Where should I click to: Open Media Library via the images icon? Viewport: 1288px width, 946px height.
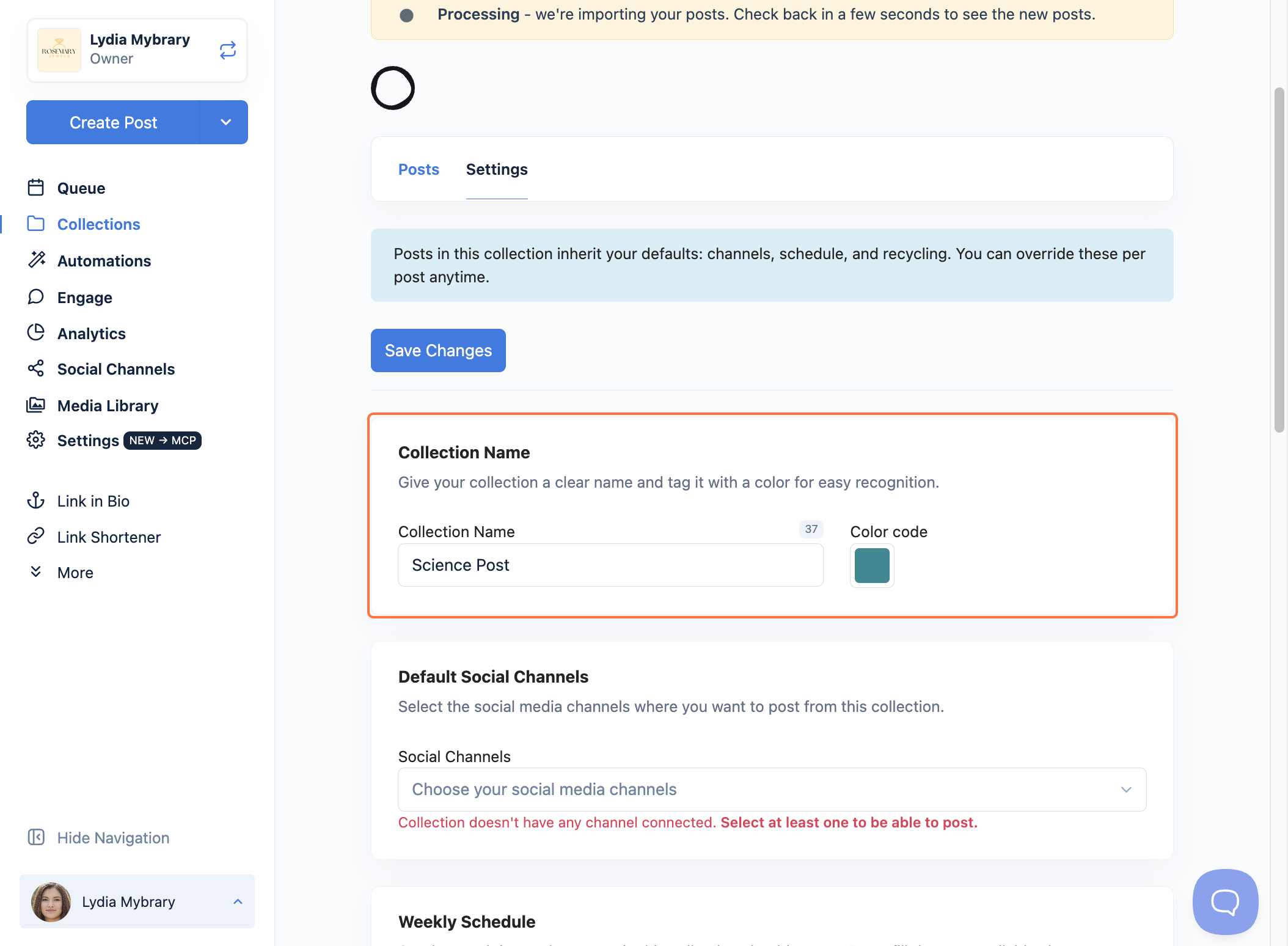(36, 405)
